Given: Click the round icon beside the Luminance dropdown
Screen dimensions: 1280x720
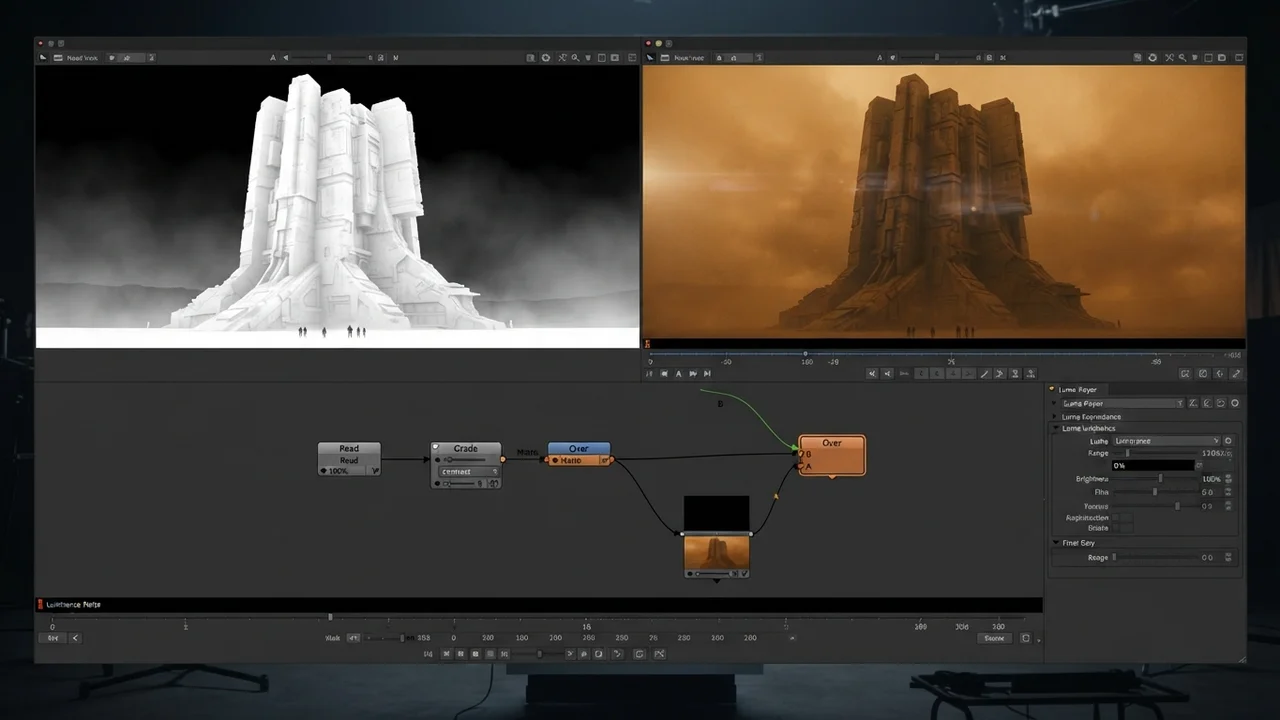Looking at the screenshot, I should click(1228, 440).
